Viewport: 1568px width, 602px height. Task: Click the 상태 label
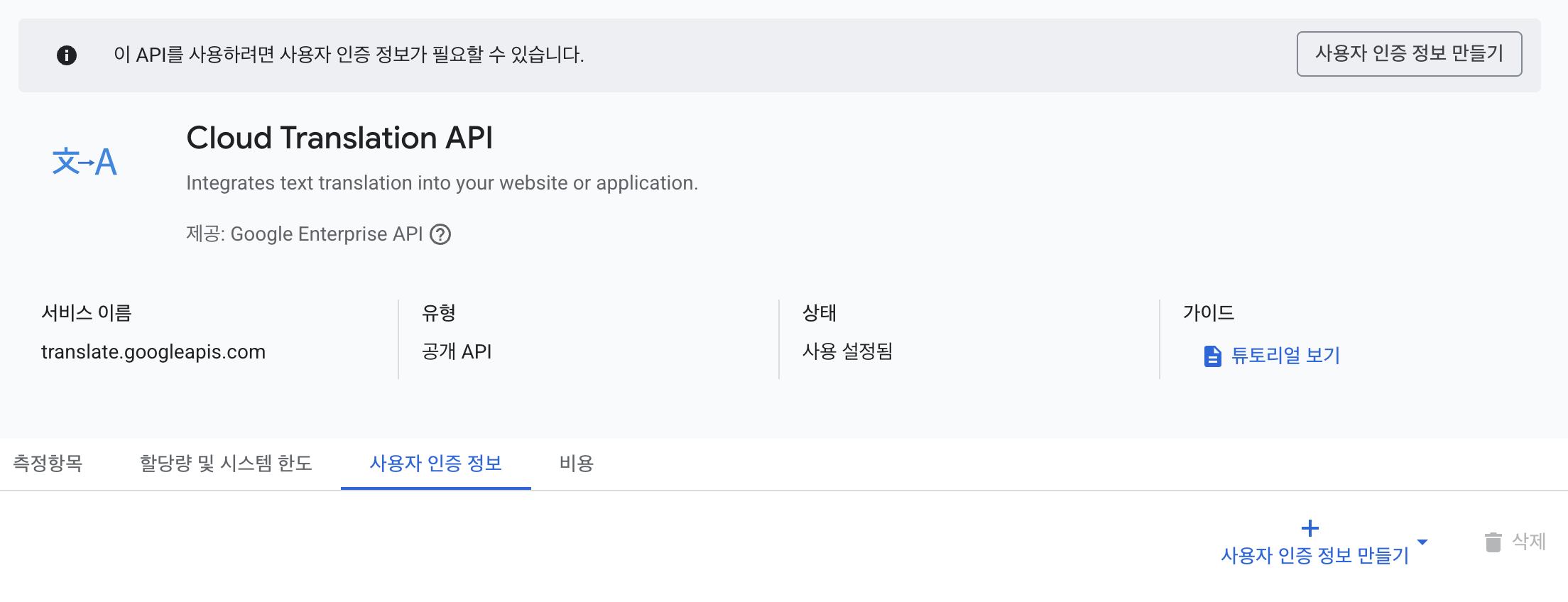click(820, 313)
